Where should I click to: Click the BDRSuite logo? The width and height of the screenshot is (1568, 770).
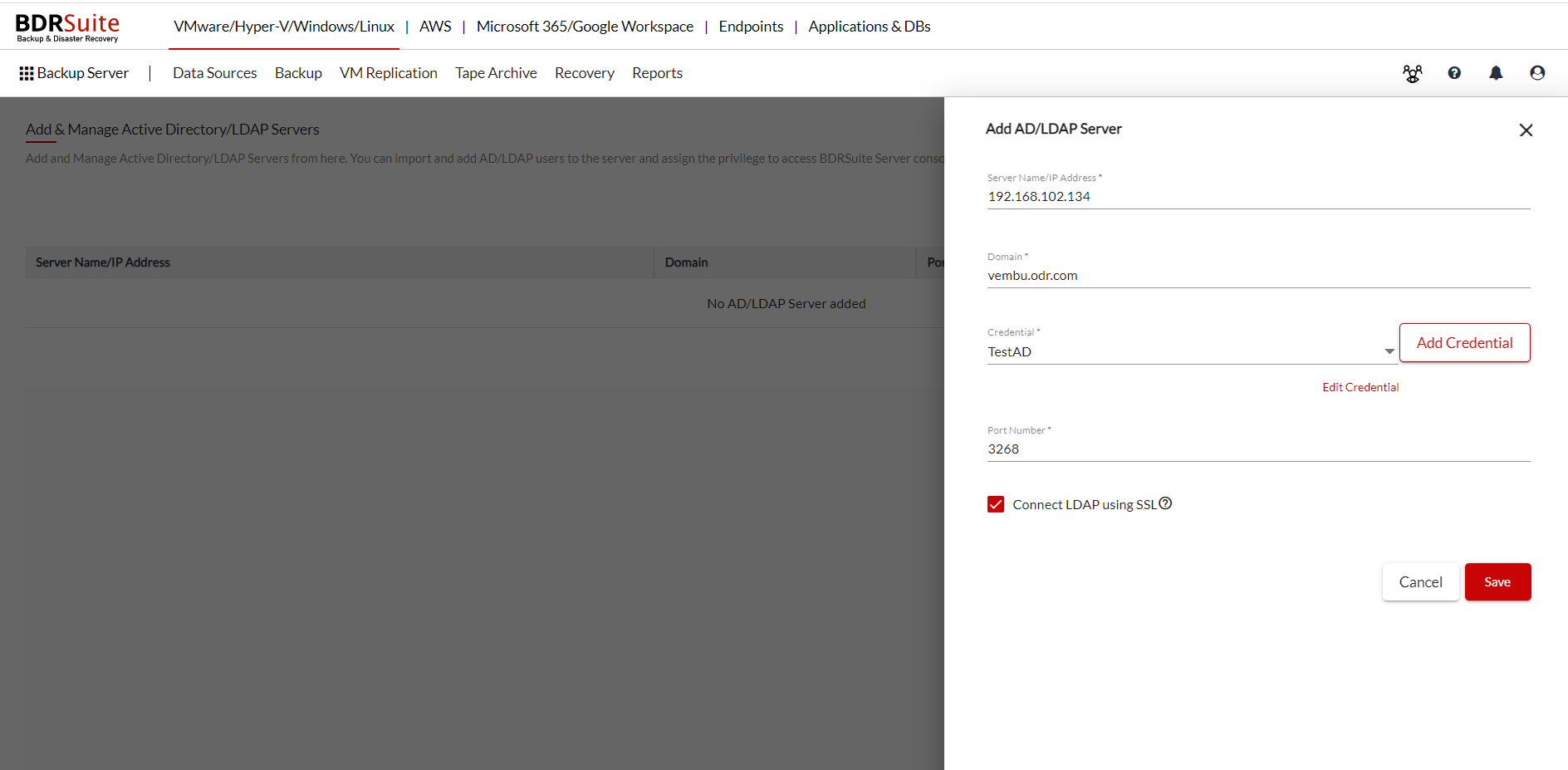click(68, 27)
